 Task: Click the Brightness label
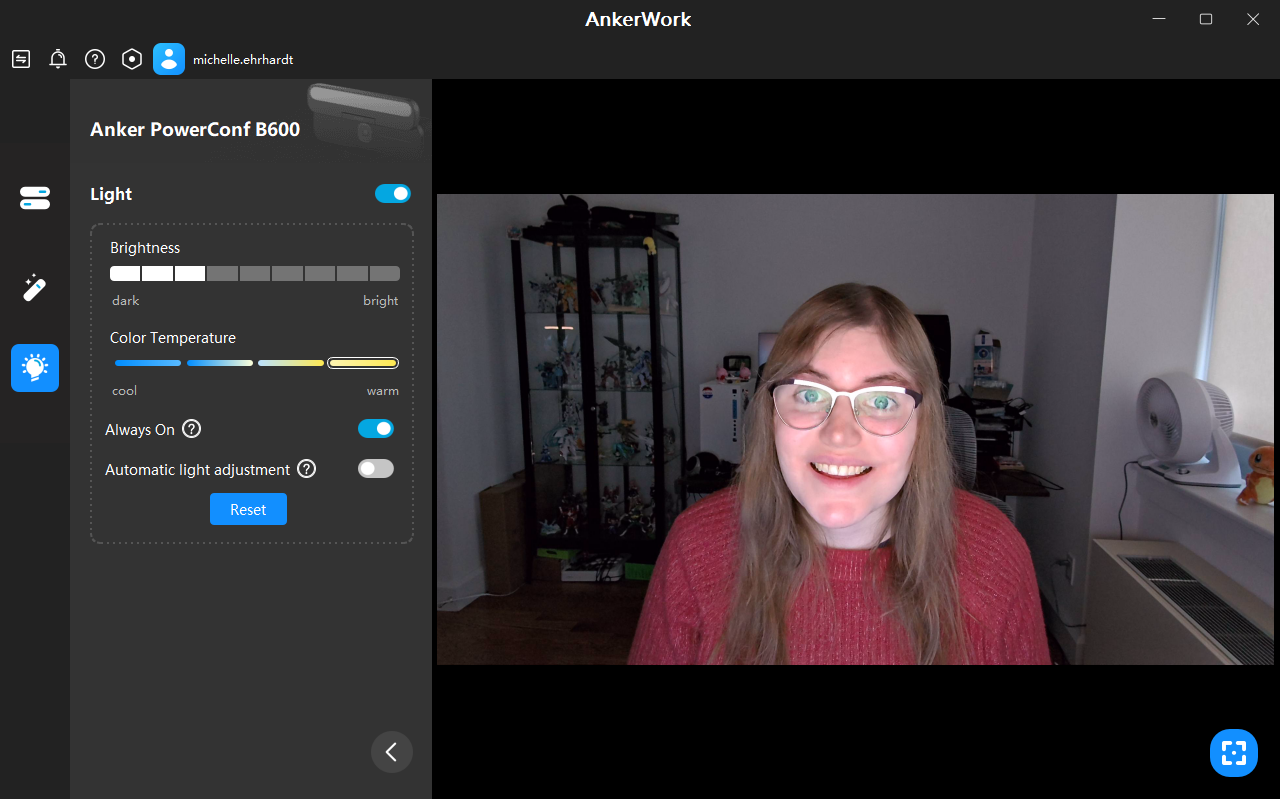pos(145,248)
